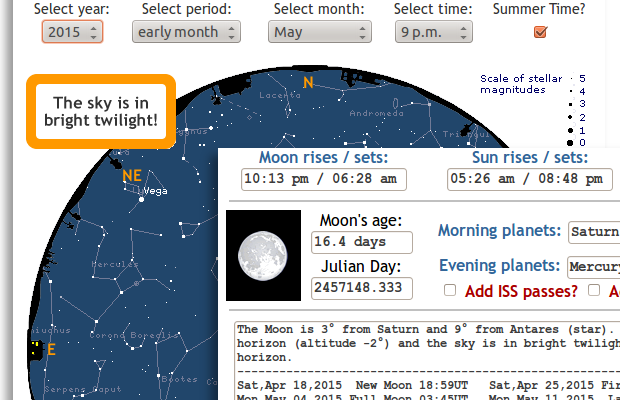Image resolution: width=620 pixels, height=400 pixels.
Task: Click the Sat, Apr 18, 2015 New Moon line
Action: pos(353,385)
